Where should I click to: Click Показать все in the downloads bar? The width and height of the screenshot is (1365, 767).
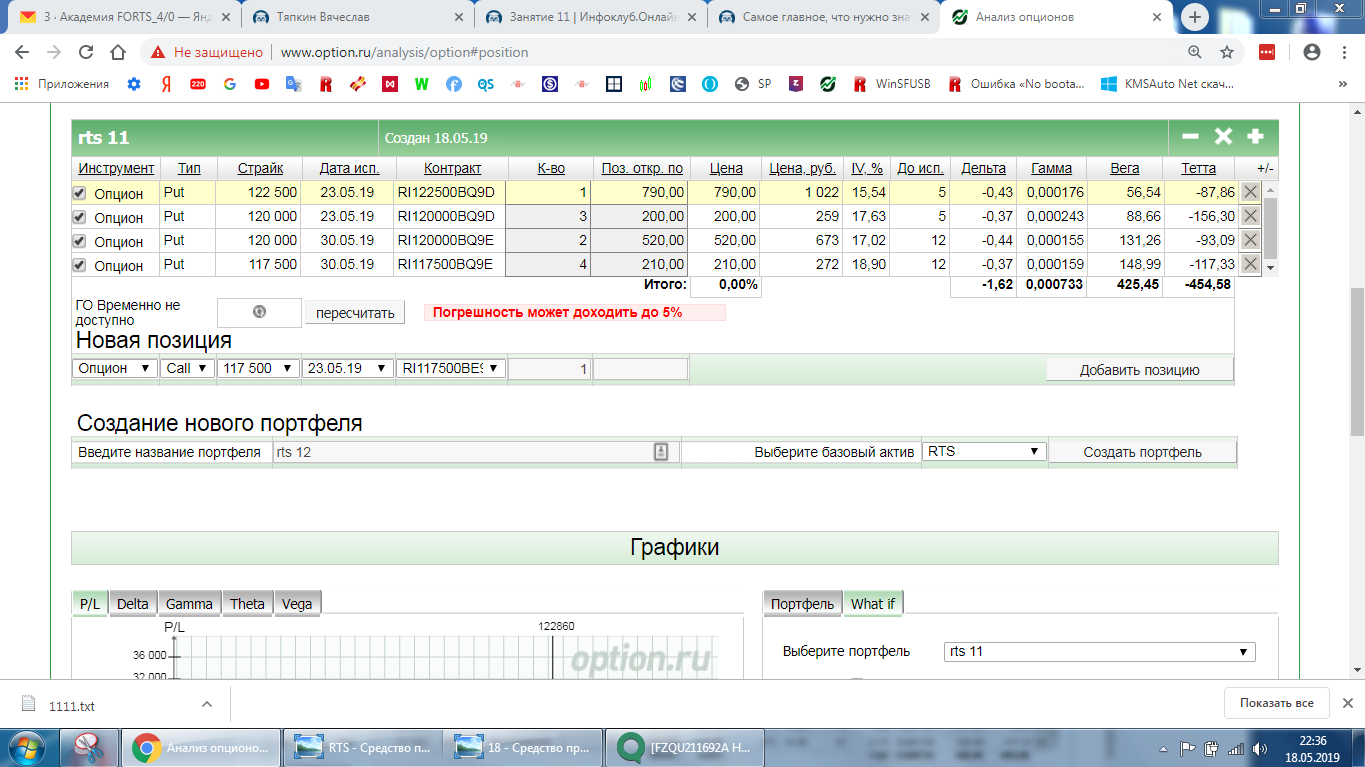[1277, 703]
